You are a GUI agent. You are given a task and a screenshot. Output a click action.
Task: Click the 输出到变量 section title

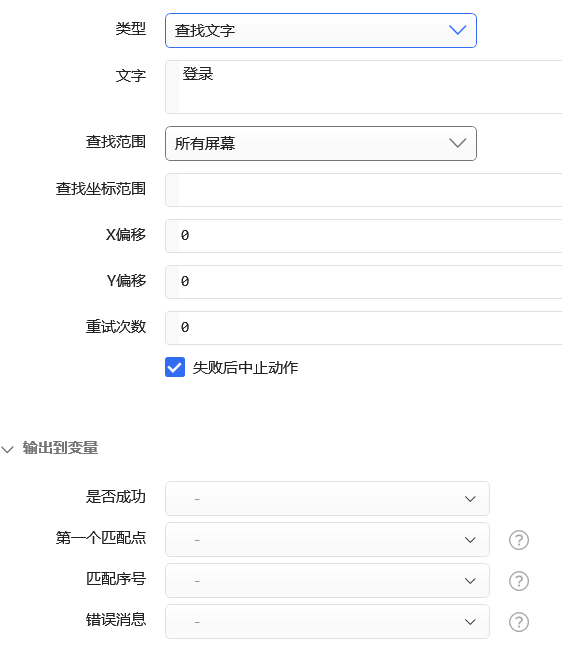pos(60,448)
